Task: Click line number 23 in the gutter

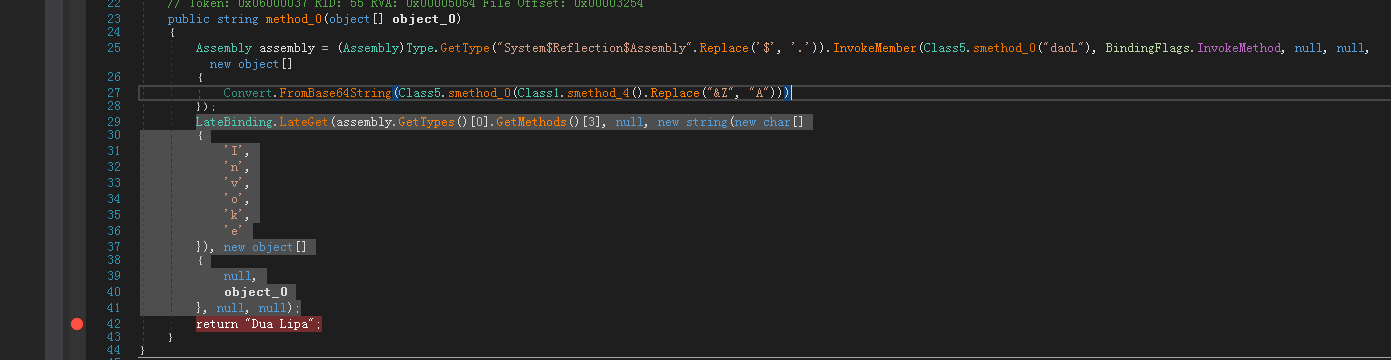Action: (x=113, y=19)
